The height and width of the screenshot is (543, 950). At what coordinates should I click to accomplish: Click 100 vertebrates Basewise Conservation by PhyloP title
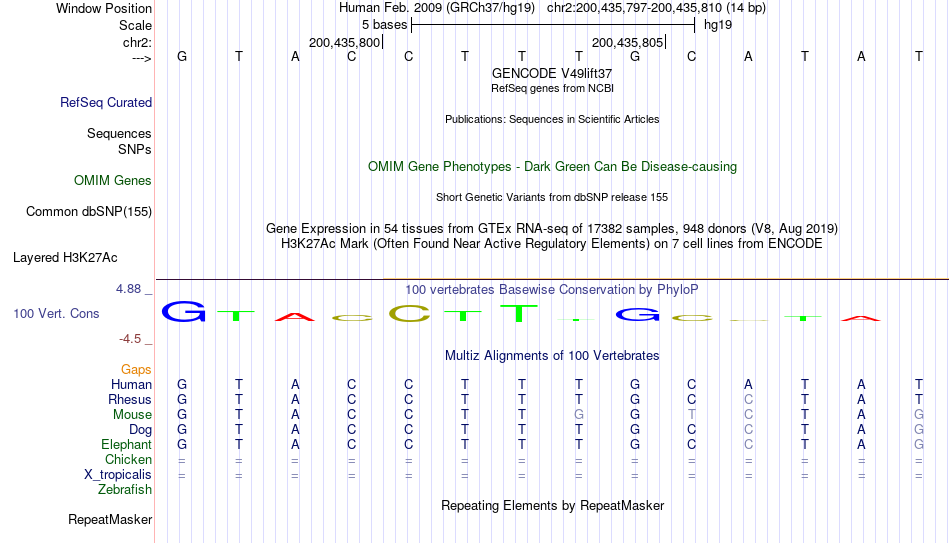(552, 290)
